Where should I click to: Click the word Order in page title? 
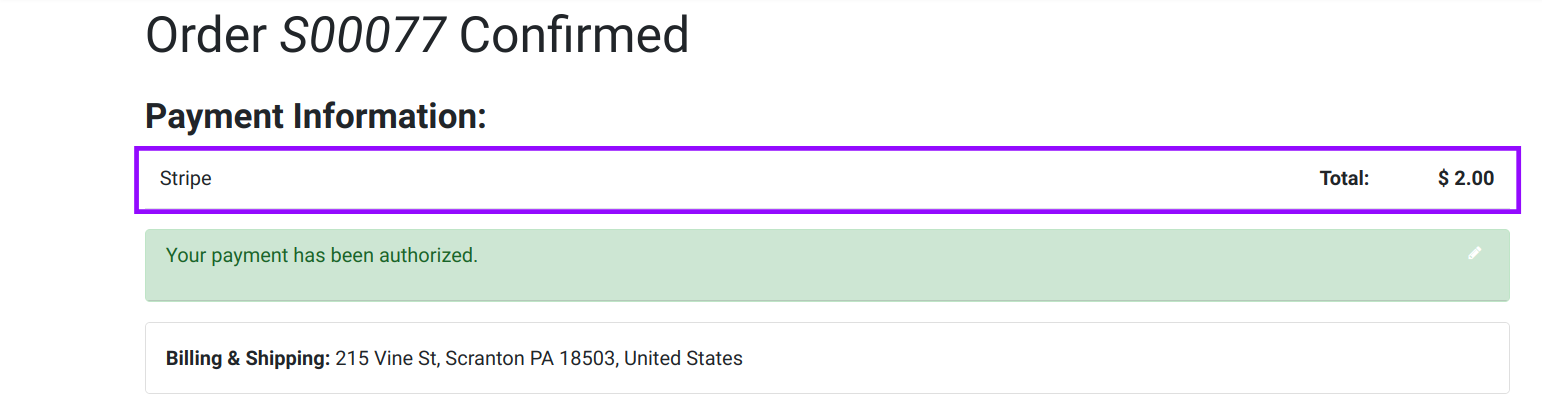pyautogui.click(x=207, y=35)
